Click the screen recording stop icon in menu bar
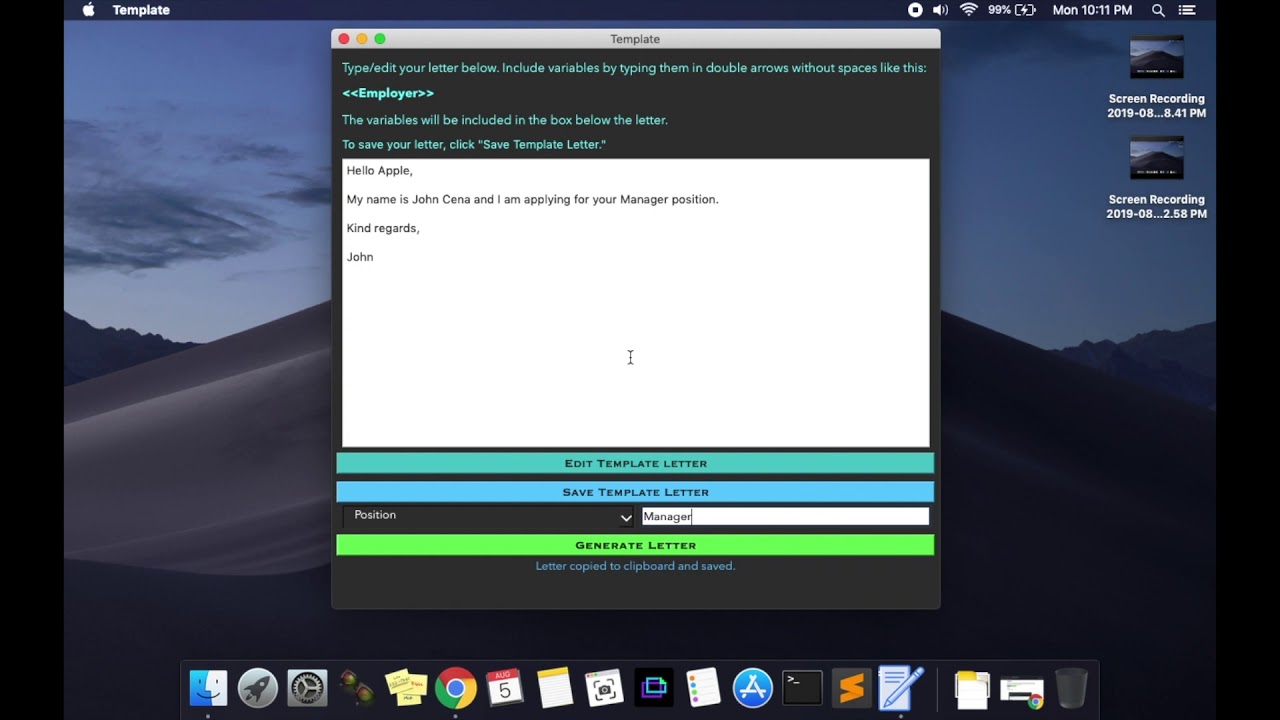 pyautogui.click(x=915, y=10)
